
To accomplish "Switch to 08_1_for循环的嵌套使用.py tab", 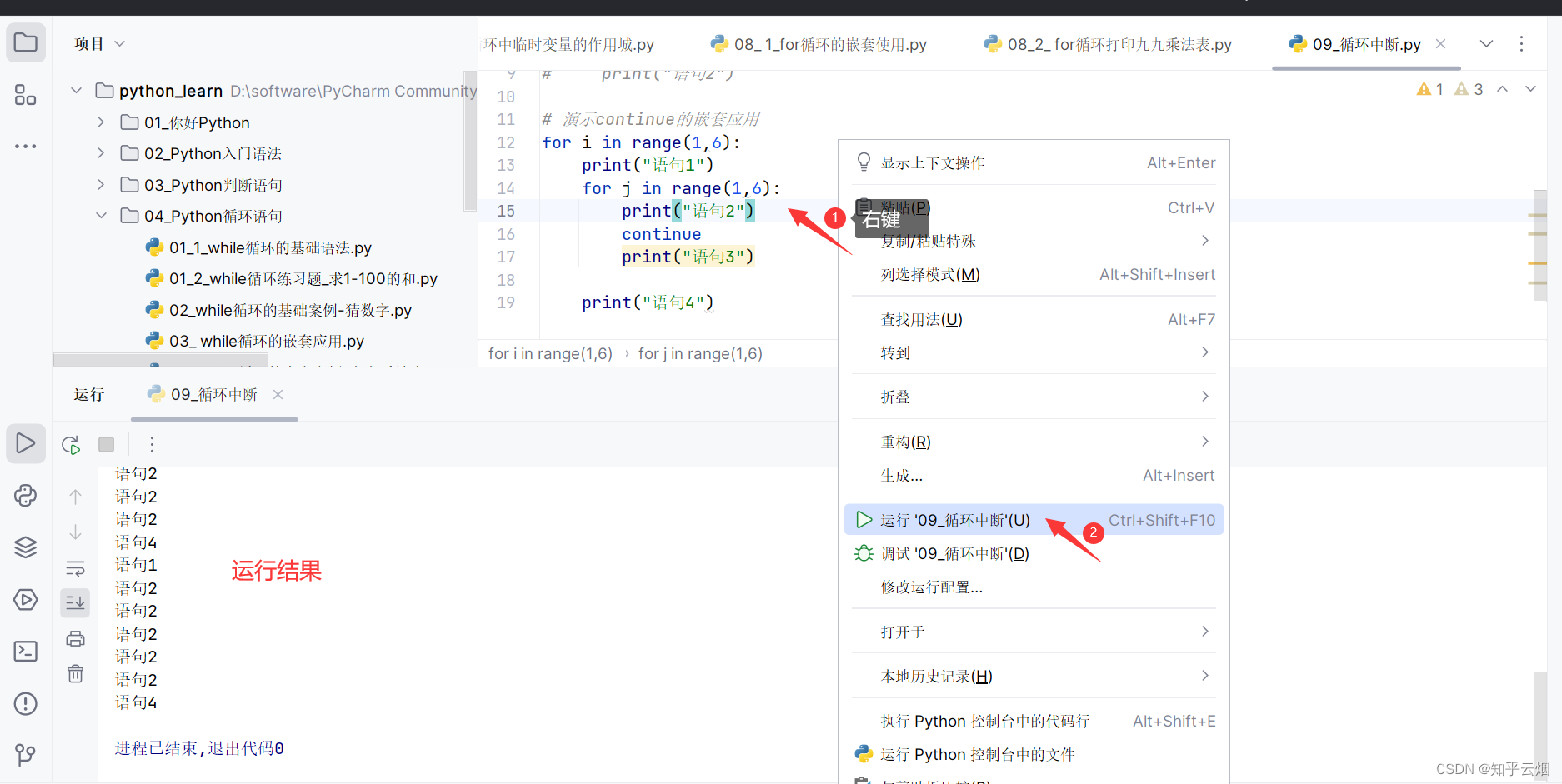I will 819,44.
